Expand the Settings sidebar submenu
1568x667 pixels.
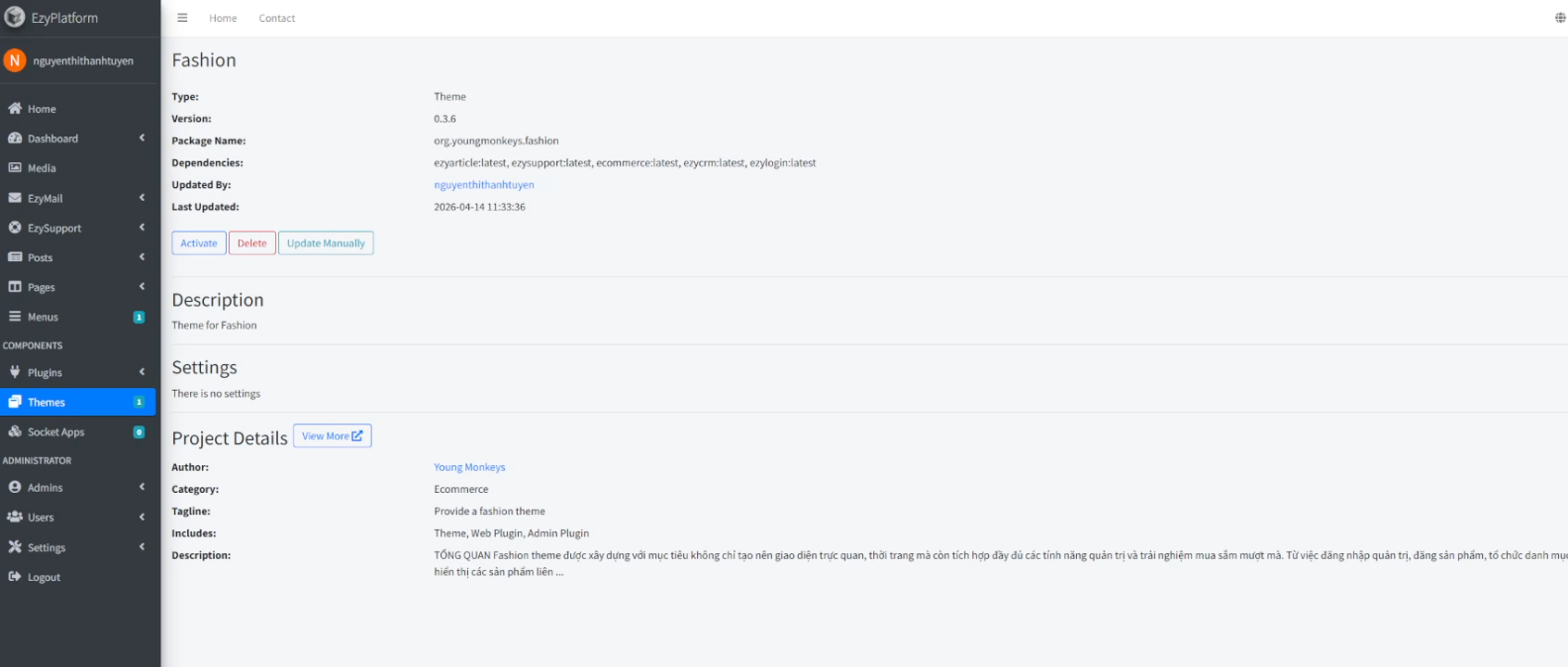[142, 547]
